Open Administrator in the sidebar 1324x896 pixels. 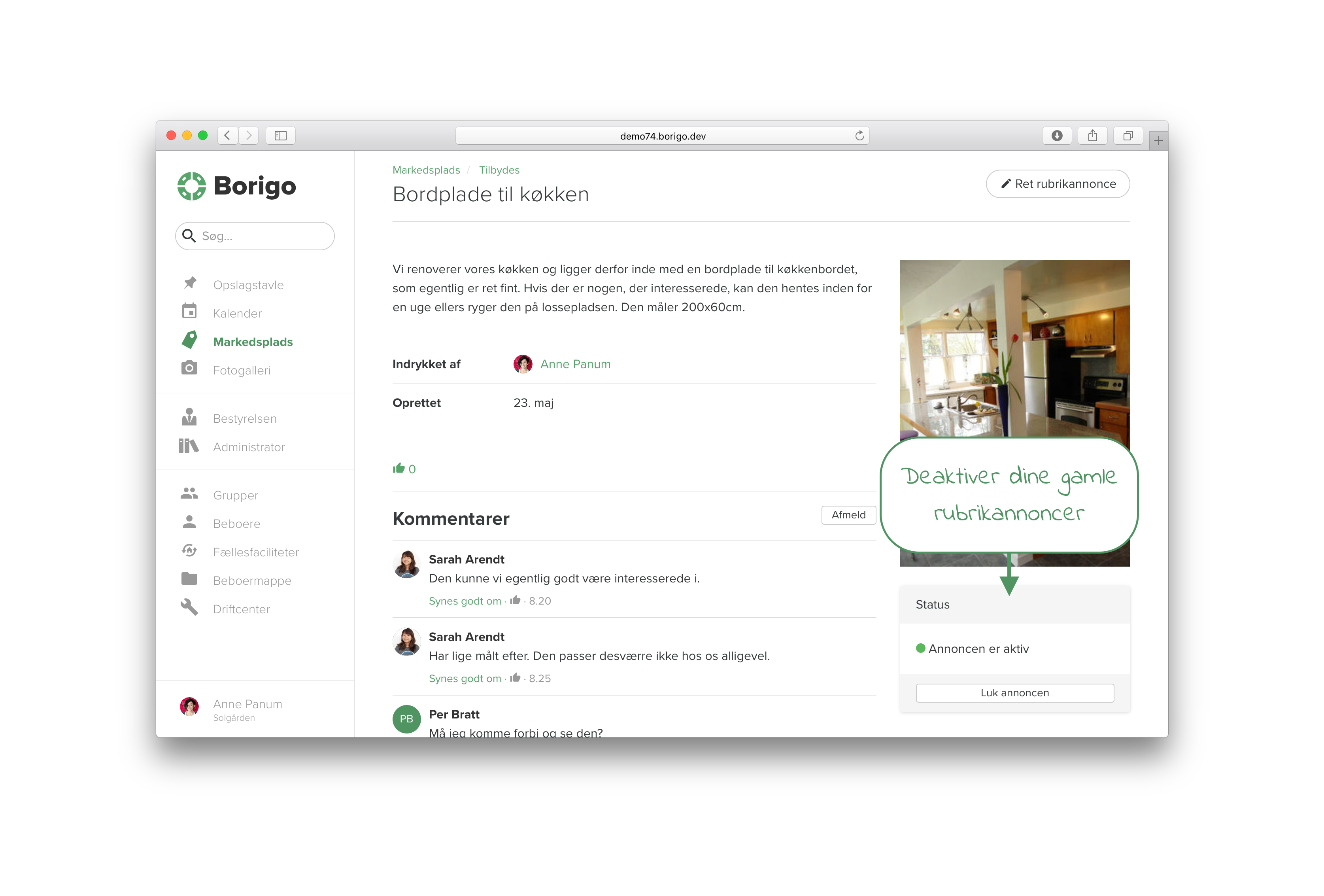(x=249, y=447)
